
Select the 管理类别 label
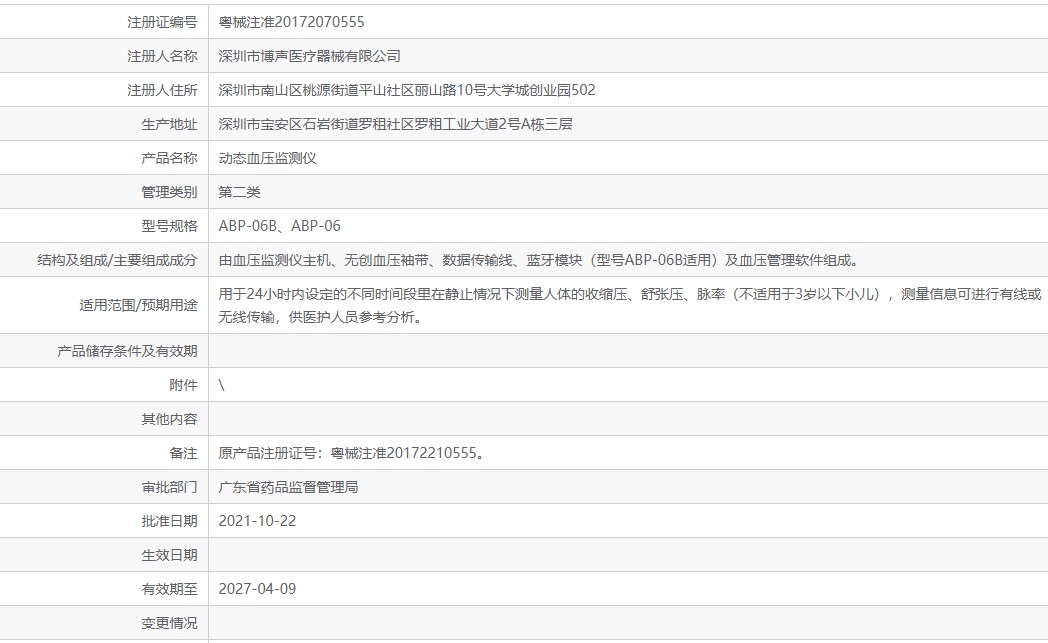pyautogui.click(x=169, y=192)
